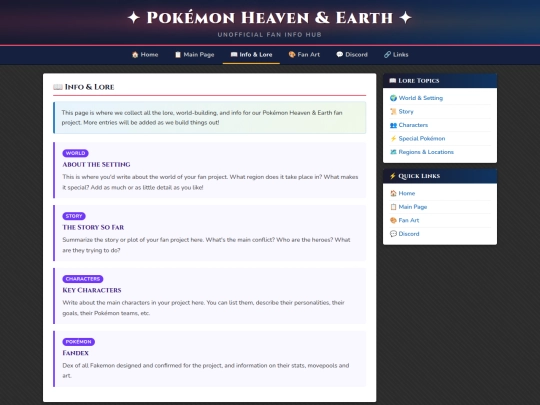Click the Fandex description about Fakemon stats

click(x=206, y=371)
